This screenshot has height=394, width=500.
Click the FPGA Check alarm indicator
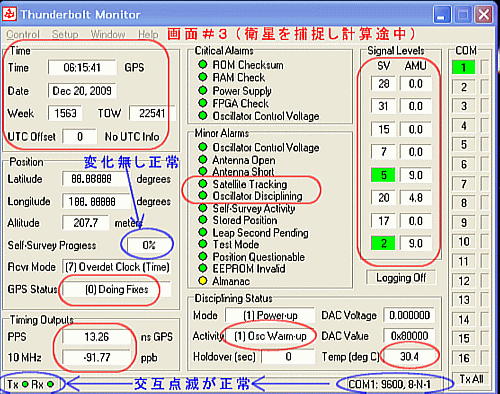(x=202, y=103)
